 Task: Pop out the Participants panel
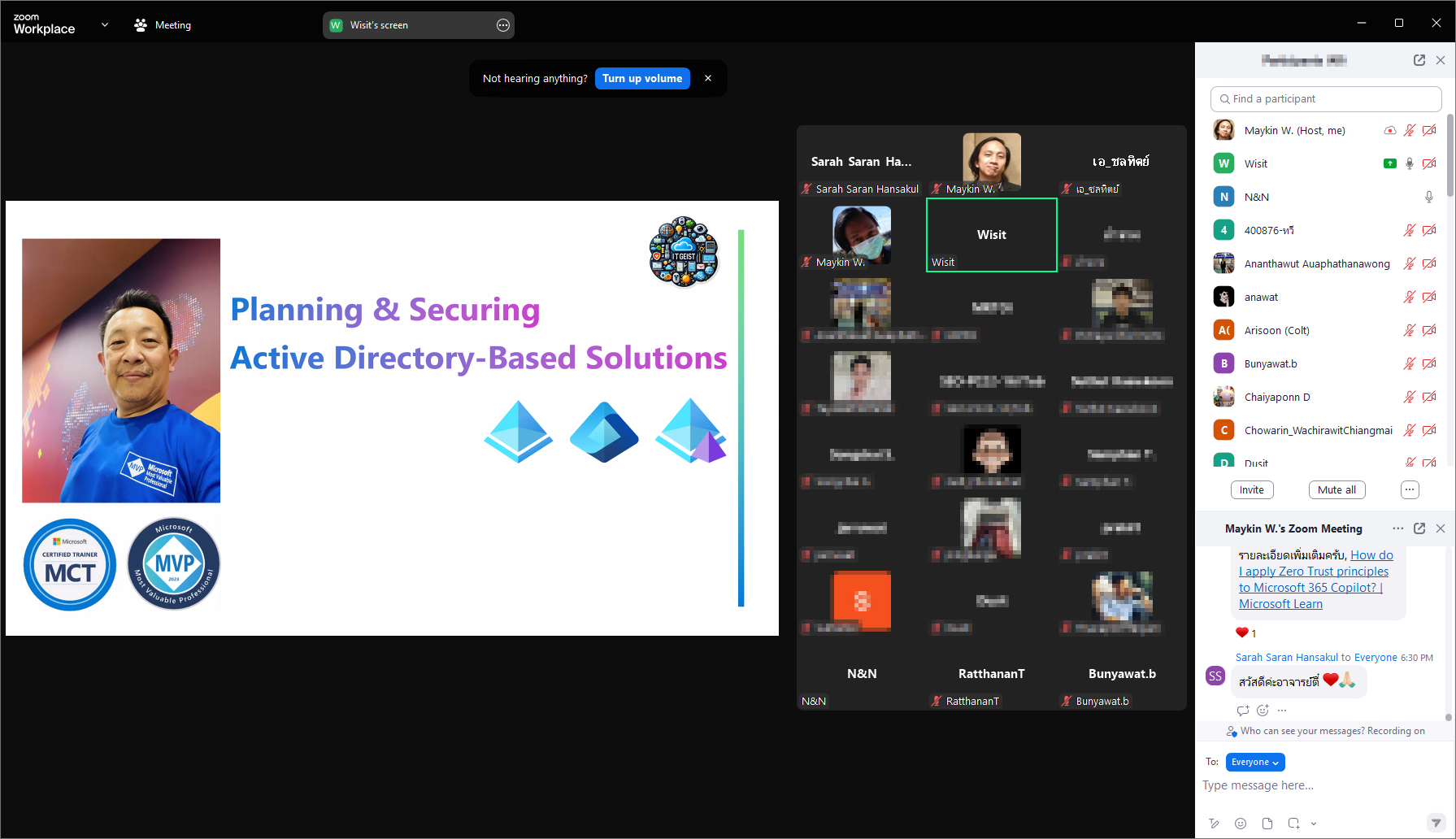click(1419, 60)
